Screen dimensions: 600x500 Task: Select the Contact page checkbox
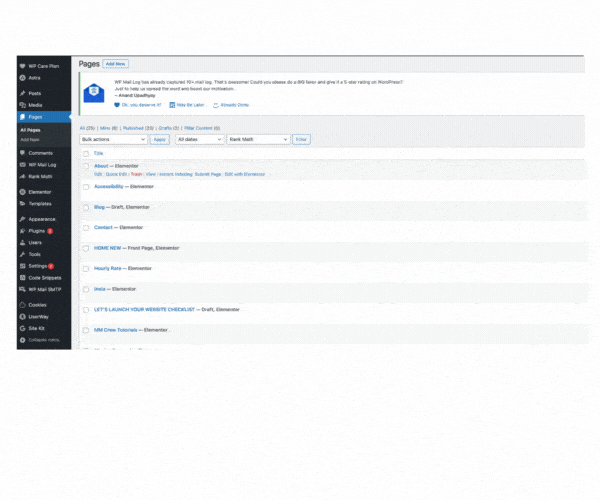pyautogui.click(x=86, y=227)
